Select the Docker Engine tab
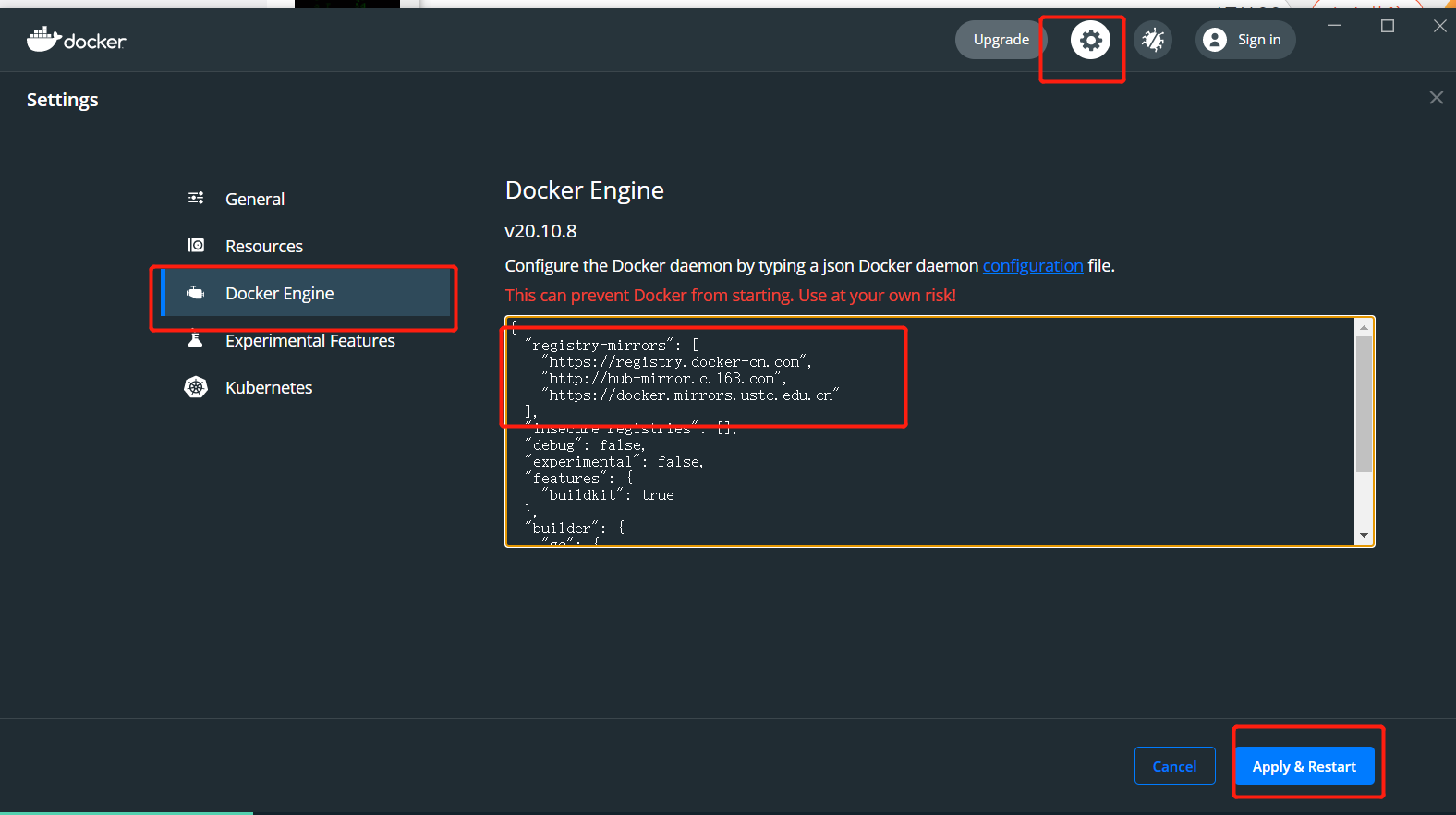 click(305, 293)
